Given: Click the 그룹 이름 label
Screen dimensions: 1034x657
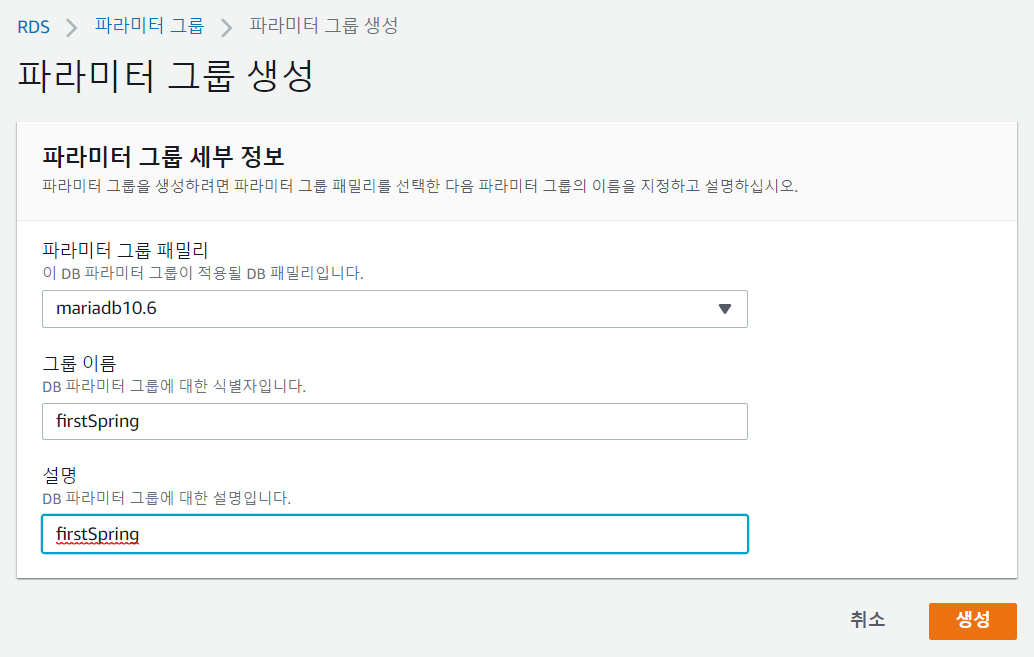Looking at the screenshot, I should click(79, 363).
